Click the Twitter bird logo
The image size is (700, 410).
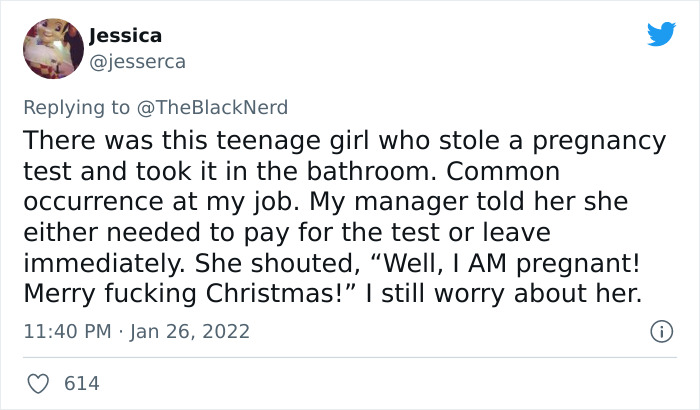point(661,35)
